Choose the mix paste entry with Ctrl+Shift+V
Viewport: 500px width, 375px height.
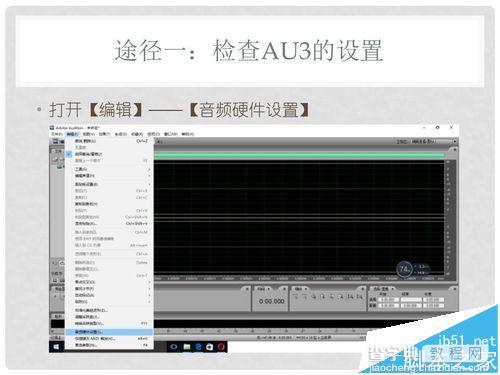(x=109, y=224)
